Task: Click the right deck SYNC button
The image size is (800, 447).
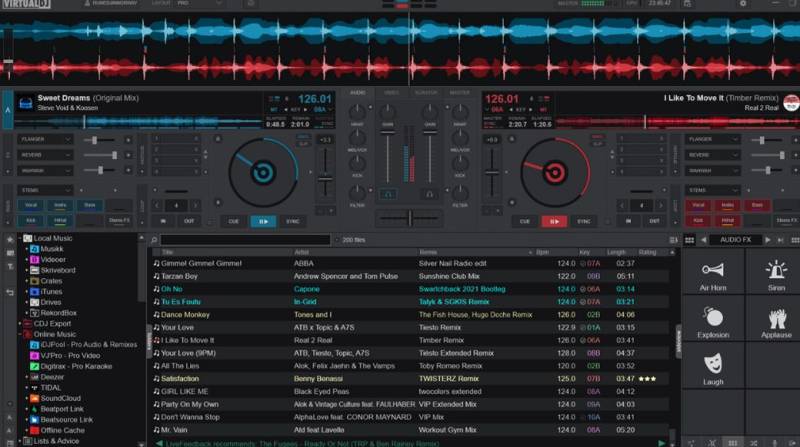Action: [x=584, y=221]
